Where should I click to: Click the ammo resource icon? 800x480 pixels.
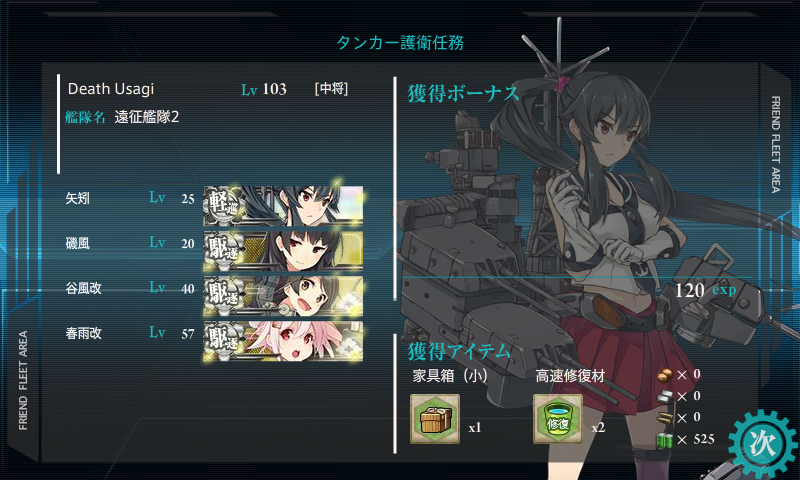tap(664, 418)
